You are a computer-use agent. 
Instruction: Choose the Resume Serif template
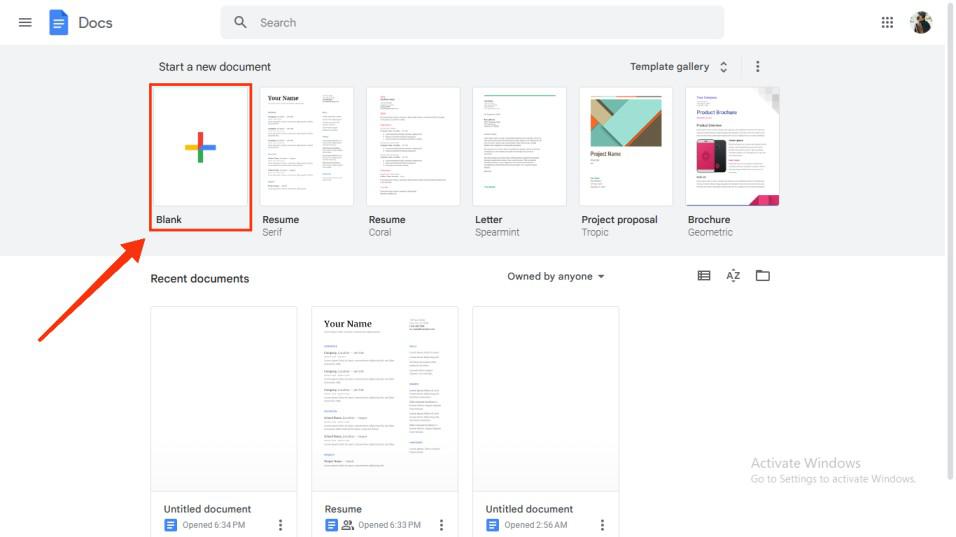point(307,147)
